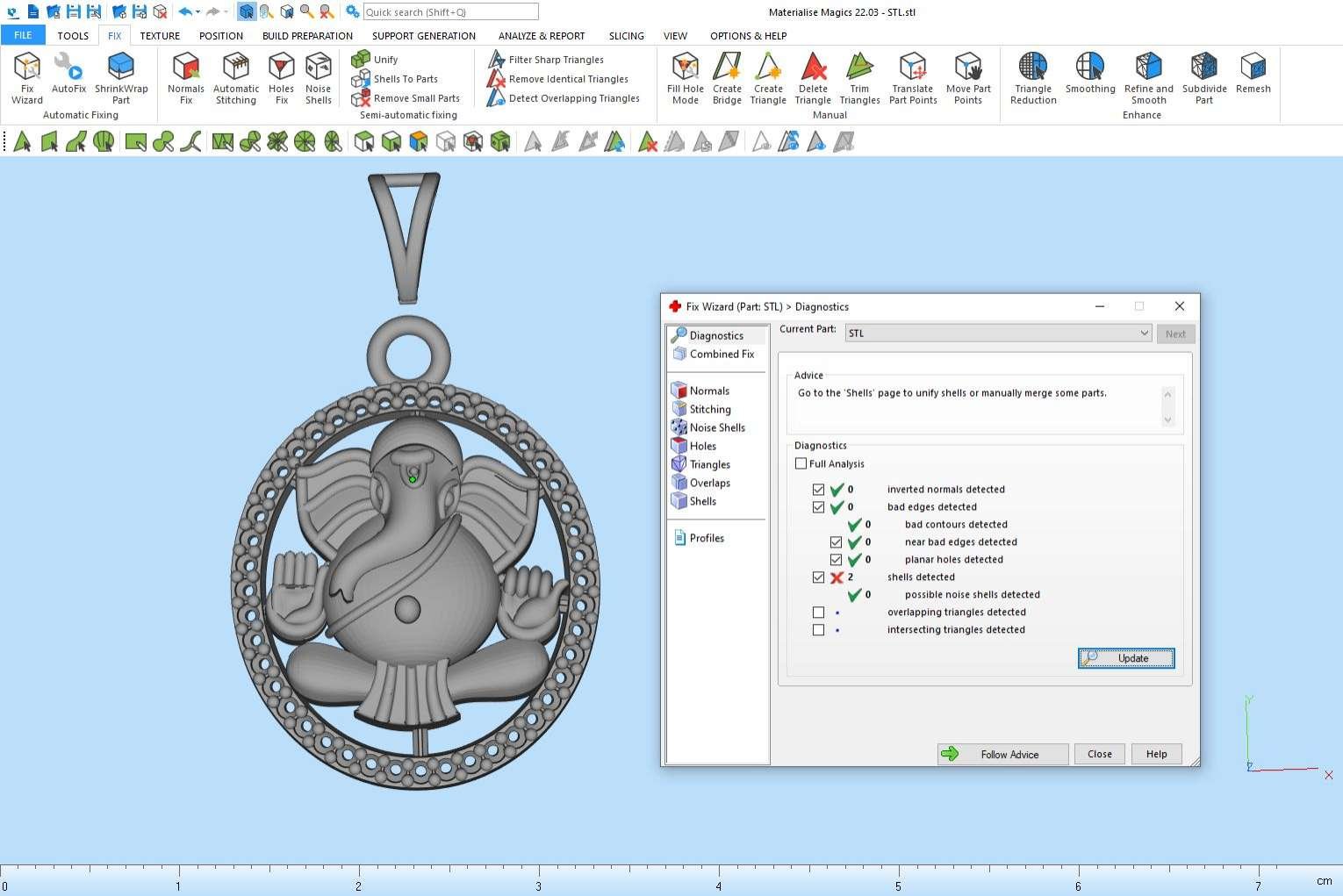Enable the Full Analysis checkbox
Viewport: 1343px width, 896px height.
click(801, 463)
